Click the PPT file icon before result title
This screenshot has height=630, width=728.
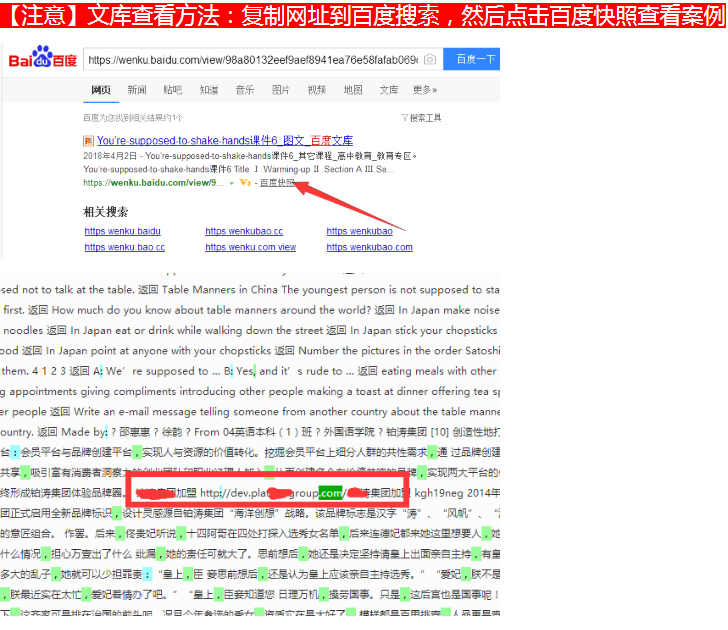click(88, 141)
